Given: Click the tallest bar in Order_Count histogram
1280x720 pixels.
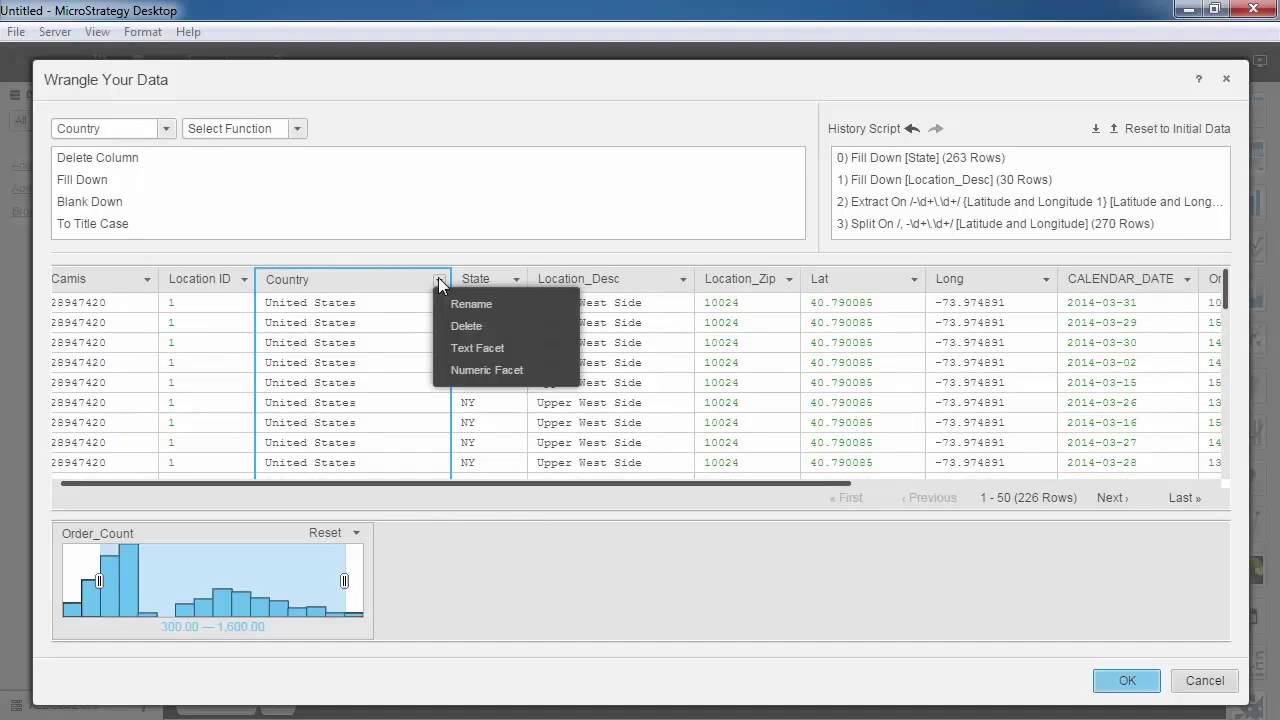Looking at the screenshot, I should [128, 580].
